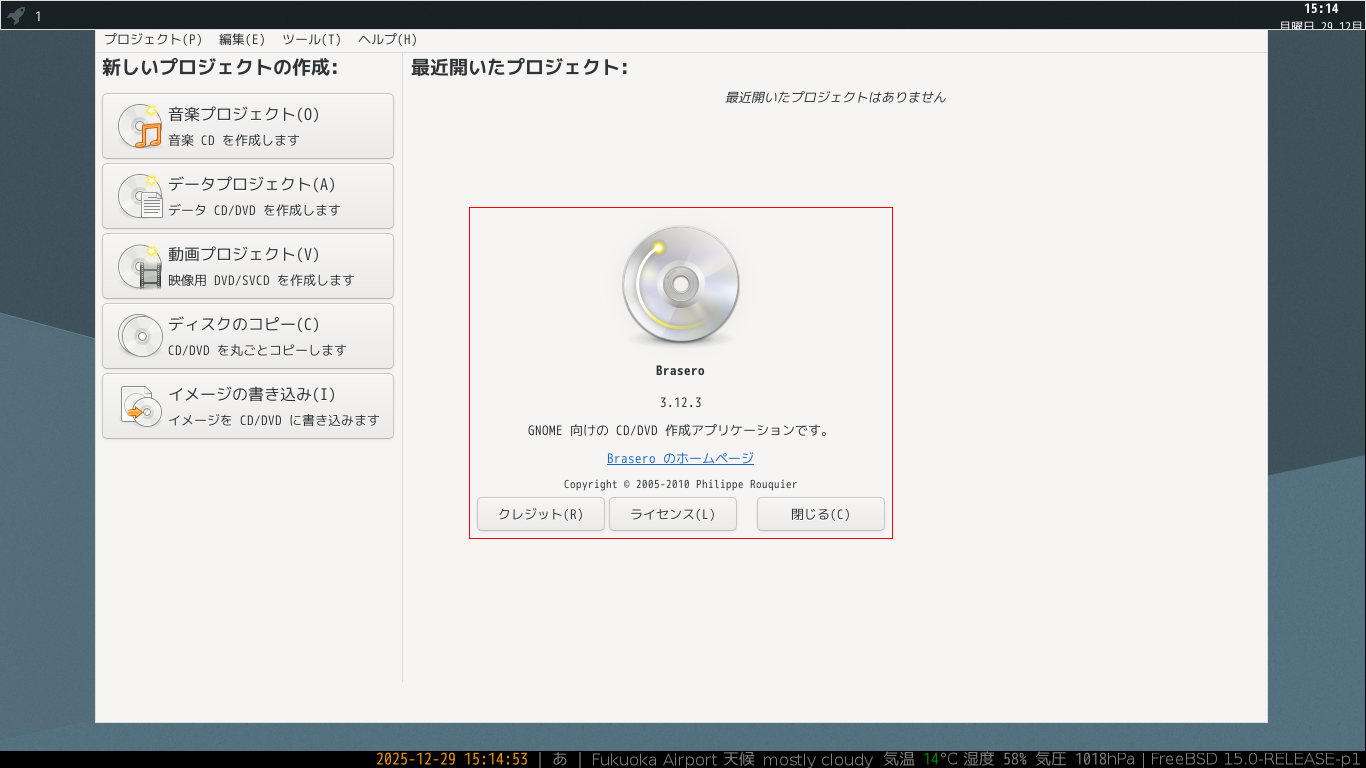Click the 湿度 58% humidity reading

[995, 759]
